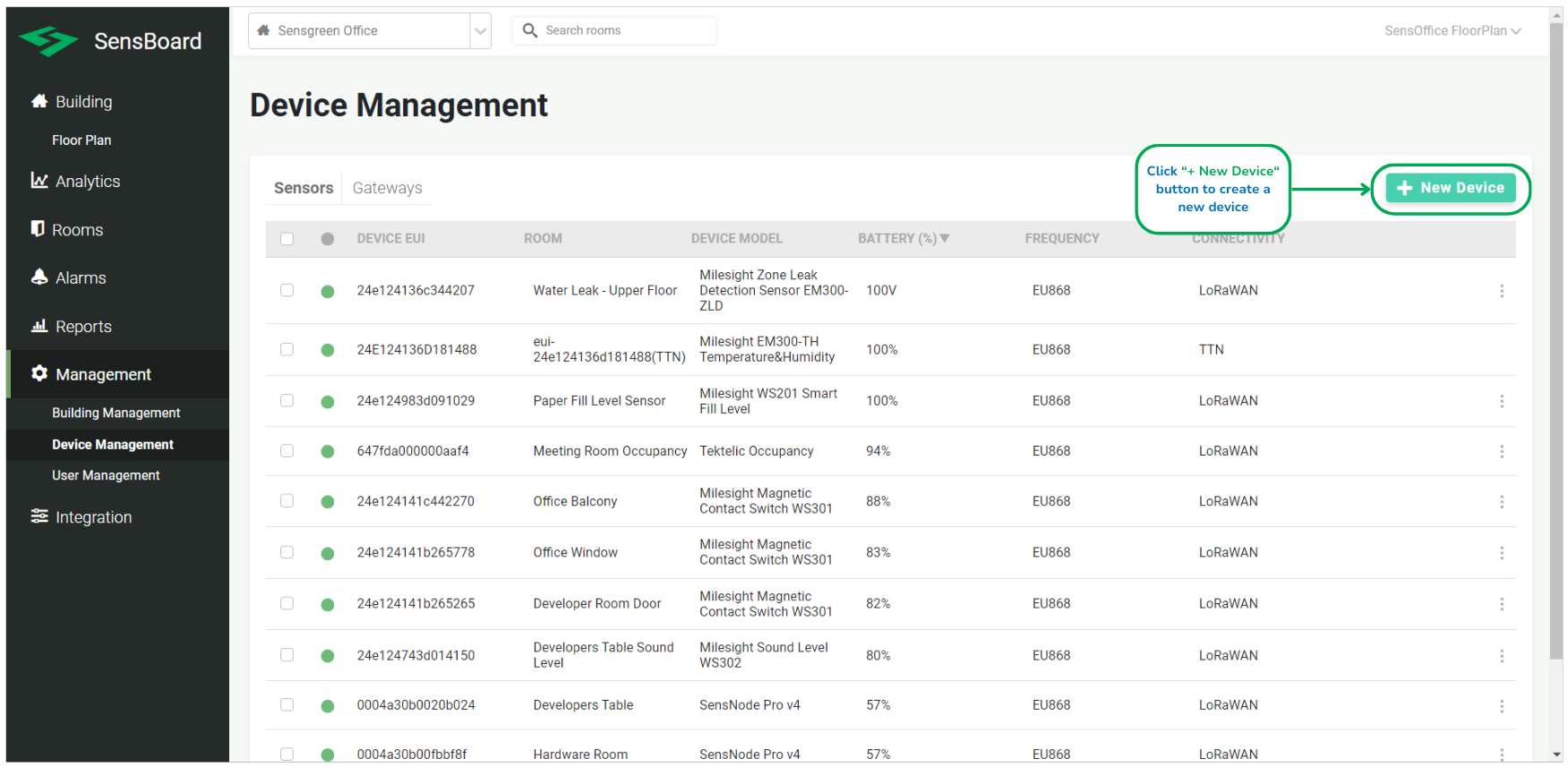Open User Management submenu item

[106, 475]
